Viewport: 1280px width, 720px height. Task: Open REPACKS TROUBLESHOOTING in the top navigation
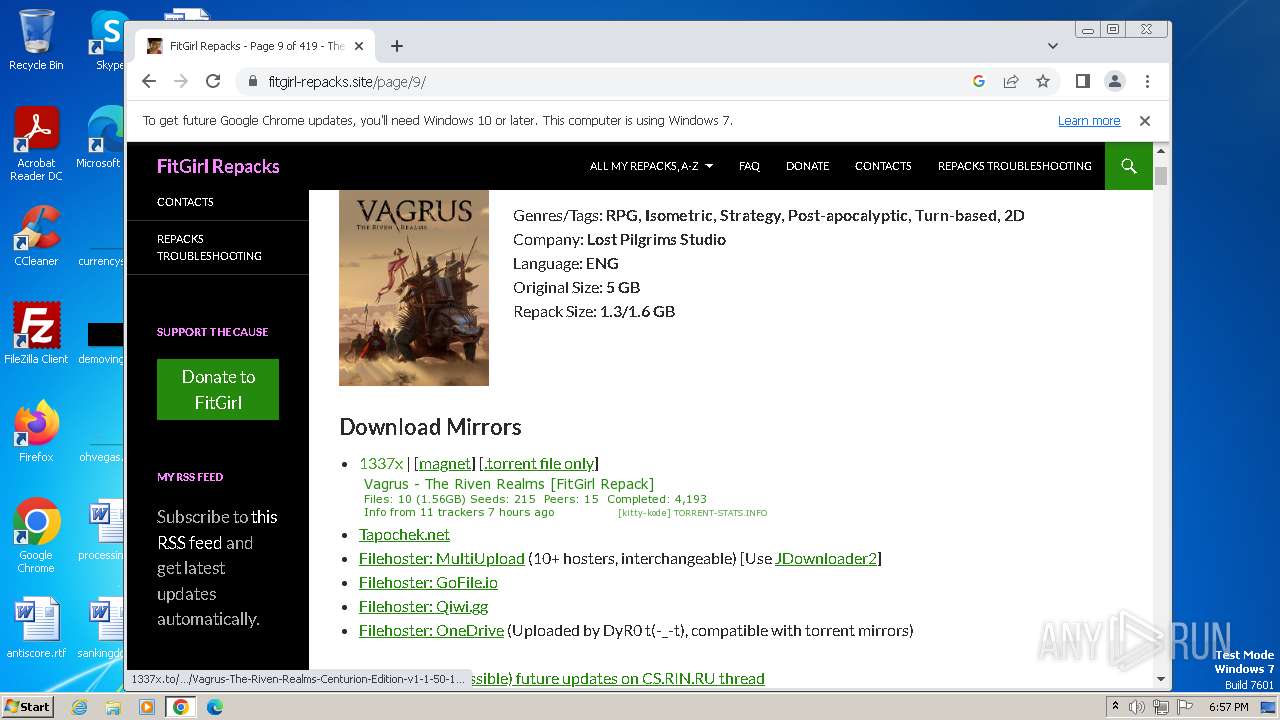click(x=1014, y=166)
